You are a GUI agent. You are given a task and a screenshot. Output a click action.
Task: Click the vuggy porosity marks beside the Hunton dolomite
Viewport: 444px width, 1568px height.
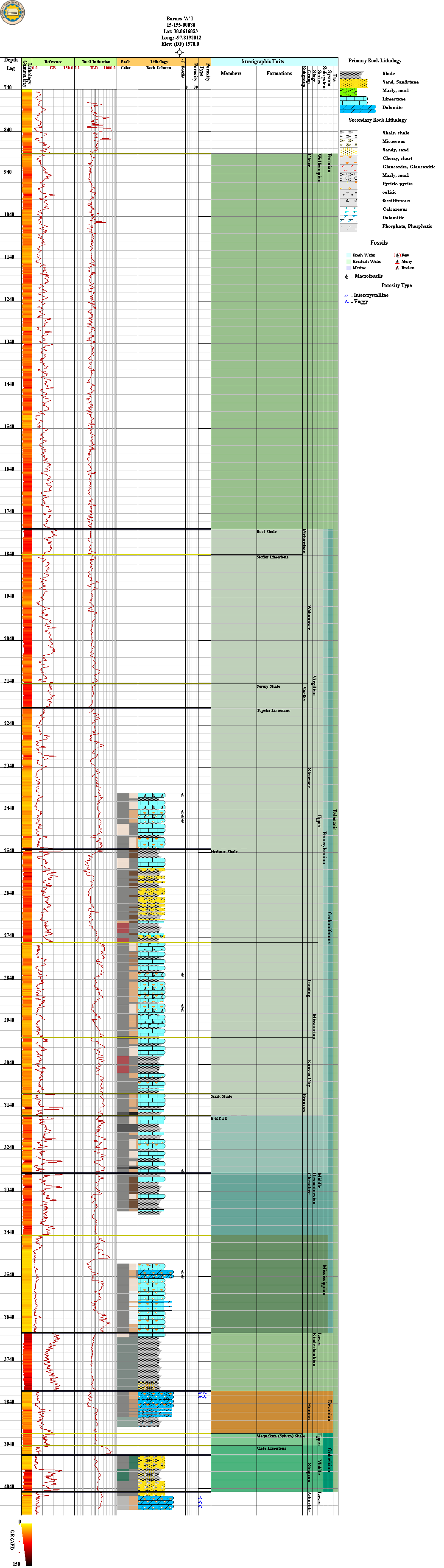coord(203,1395)
